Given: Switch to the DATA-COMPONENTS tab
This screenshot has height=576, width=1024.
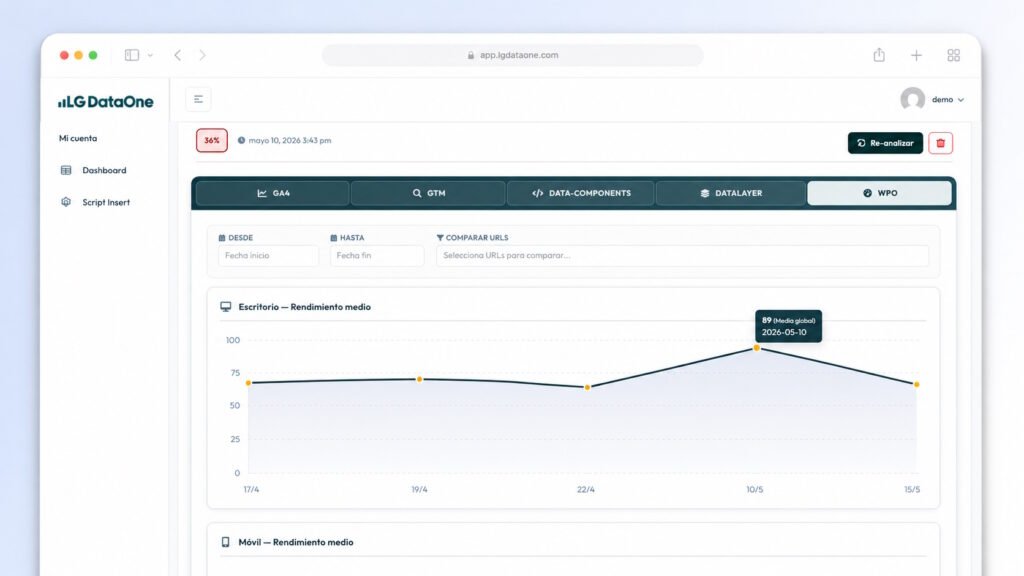Looking at the screenshot, I should click(581, 193).
